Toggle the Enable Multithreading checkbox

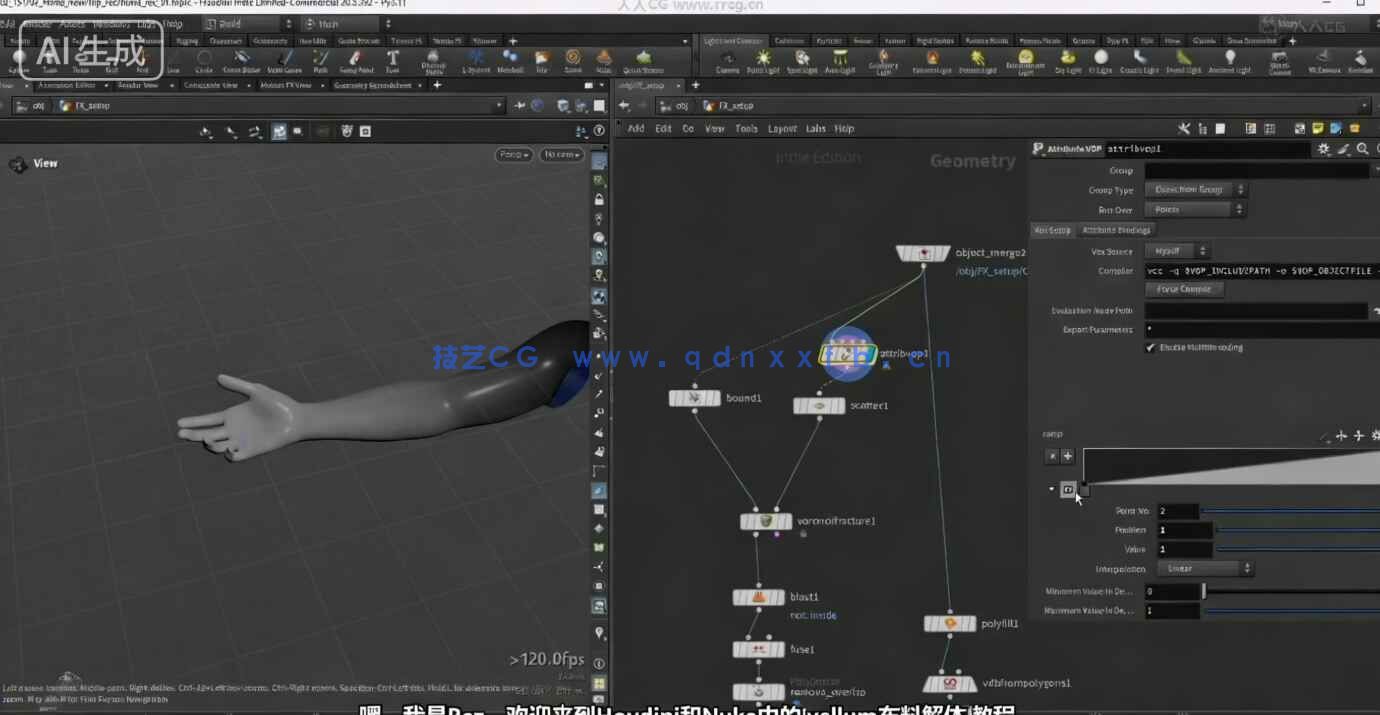click(1150, 347)
